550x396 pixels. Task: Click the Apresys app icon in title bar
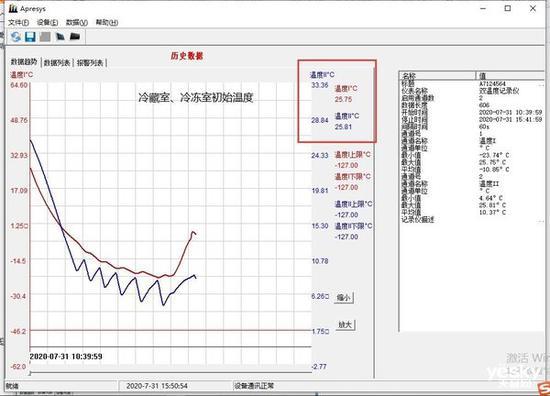(13, 8)
